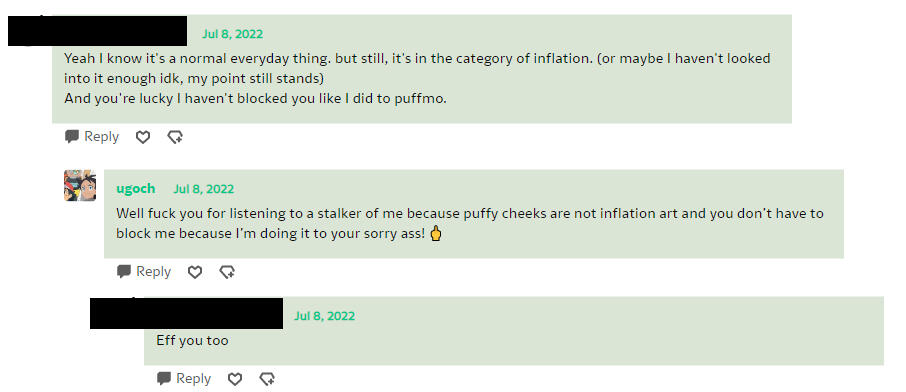906x392 pixels.
Task: Select the comment text starting "Yeah I know"
Action: tap(417, 79)
